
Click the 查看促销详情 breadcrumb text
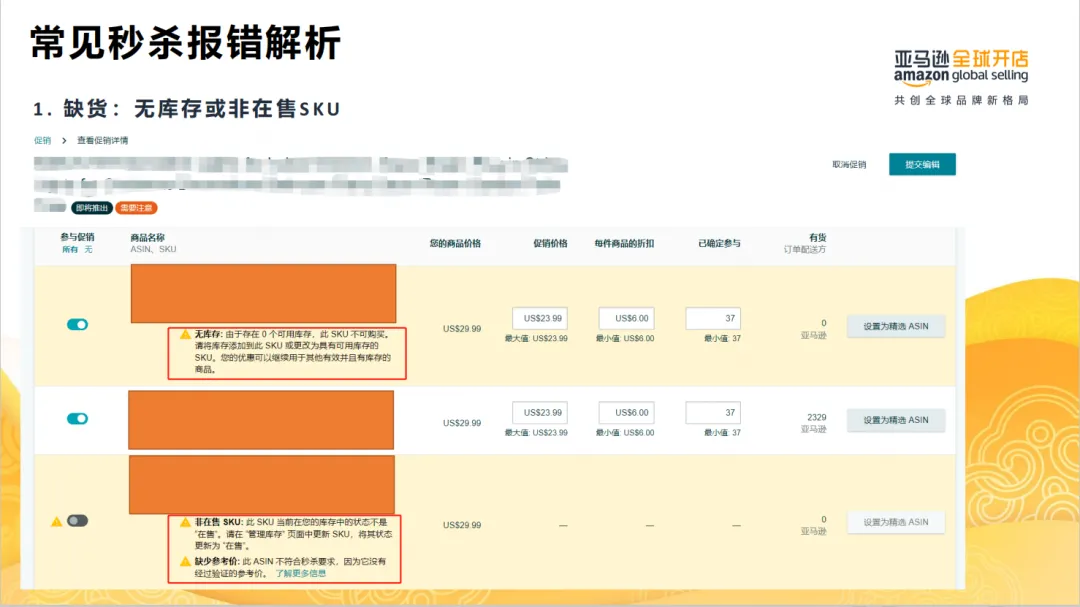[x=103, y=141]
